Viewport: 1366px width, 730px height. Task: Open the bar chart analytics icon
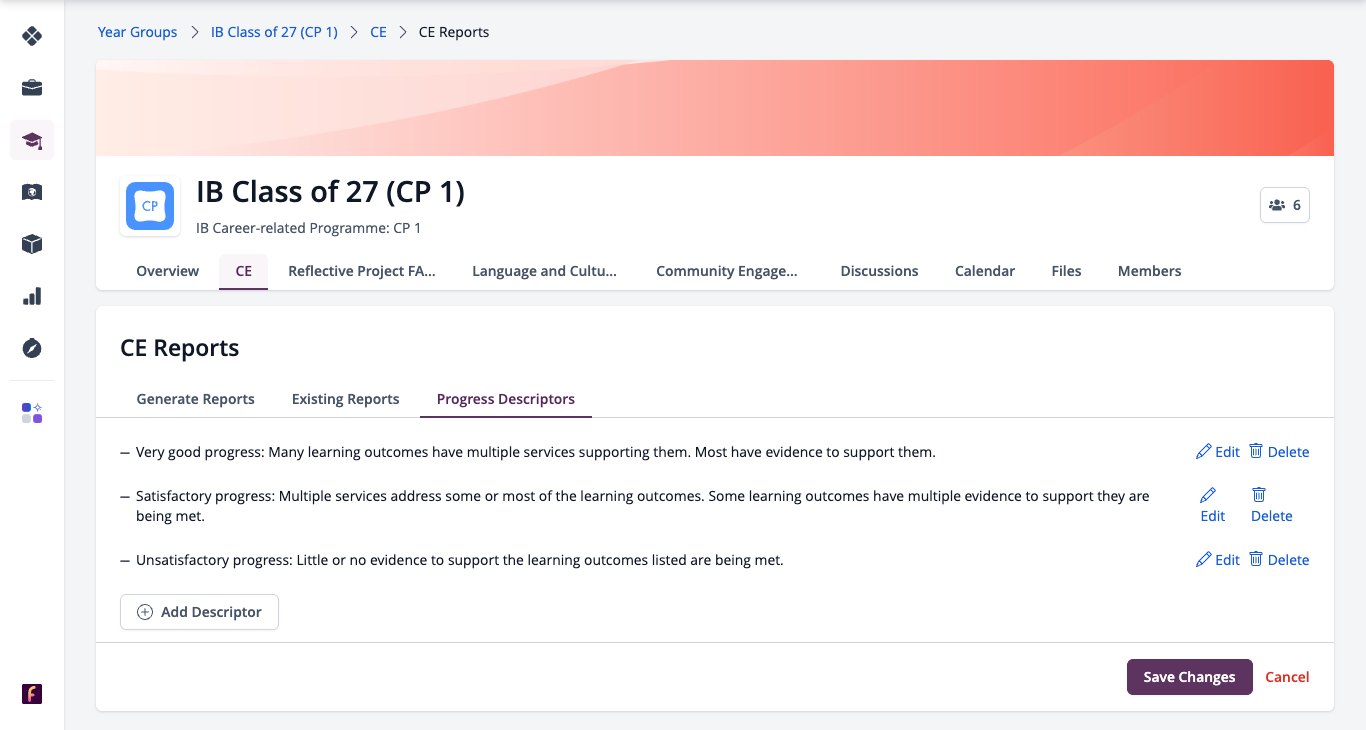(32, 296)
